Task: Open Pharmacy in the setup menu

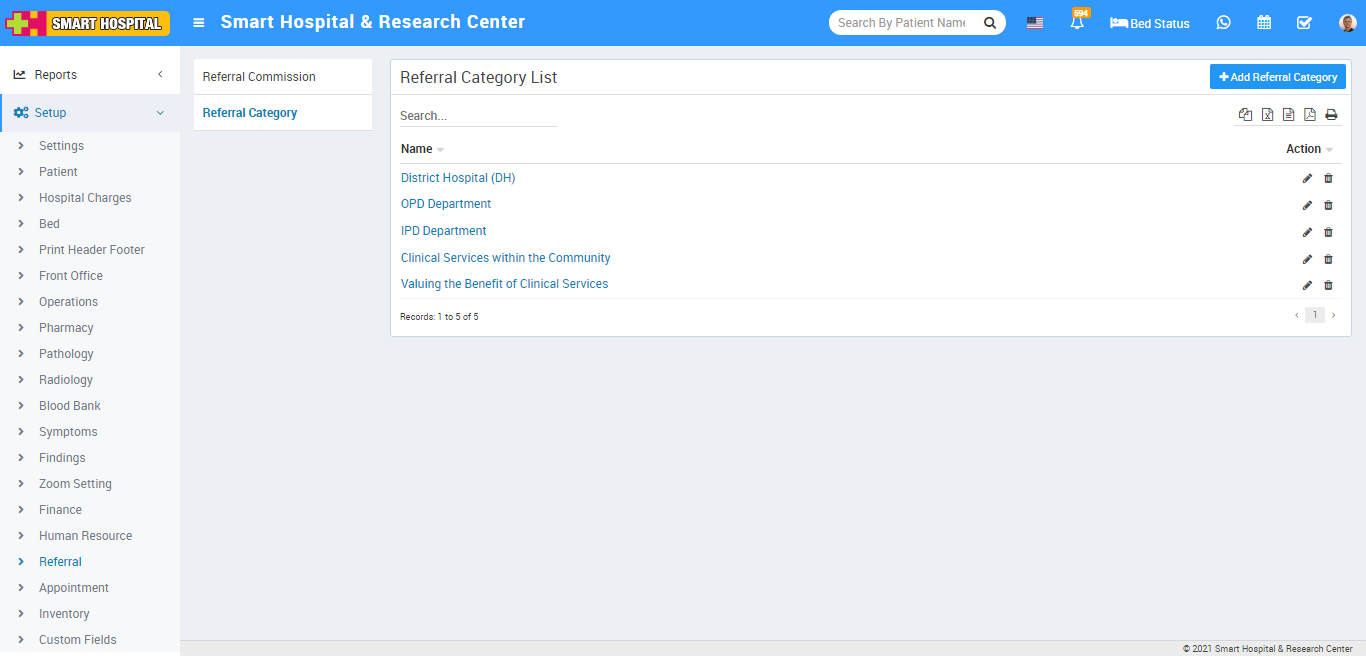Action: click(x=66, y=328)
